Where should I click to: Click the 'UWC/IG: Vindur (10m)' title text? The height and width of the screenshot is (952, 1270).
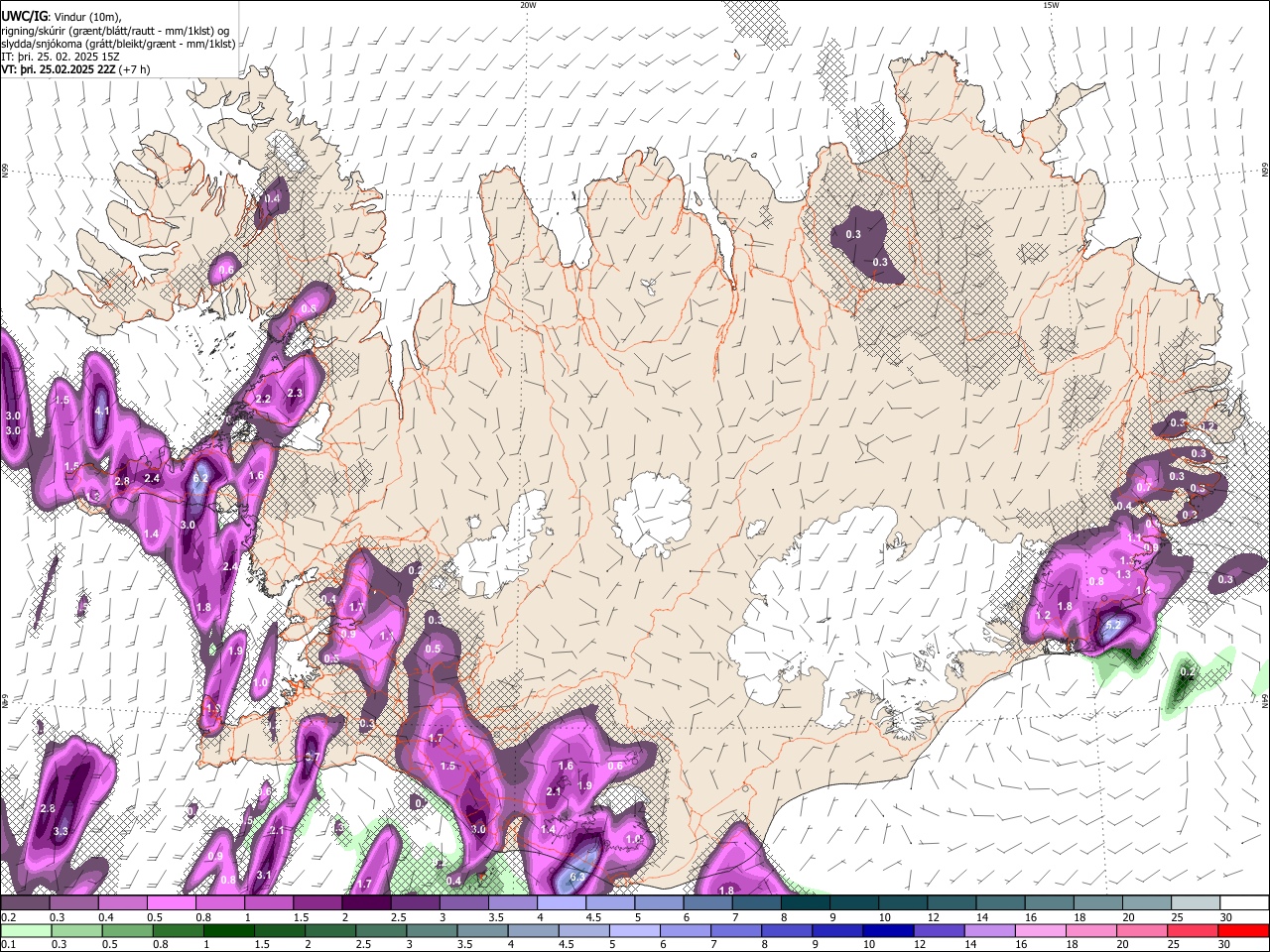point(62,17)
